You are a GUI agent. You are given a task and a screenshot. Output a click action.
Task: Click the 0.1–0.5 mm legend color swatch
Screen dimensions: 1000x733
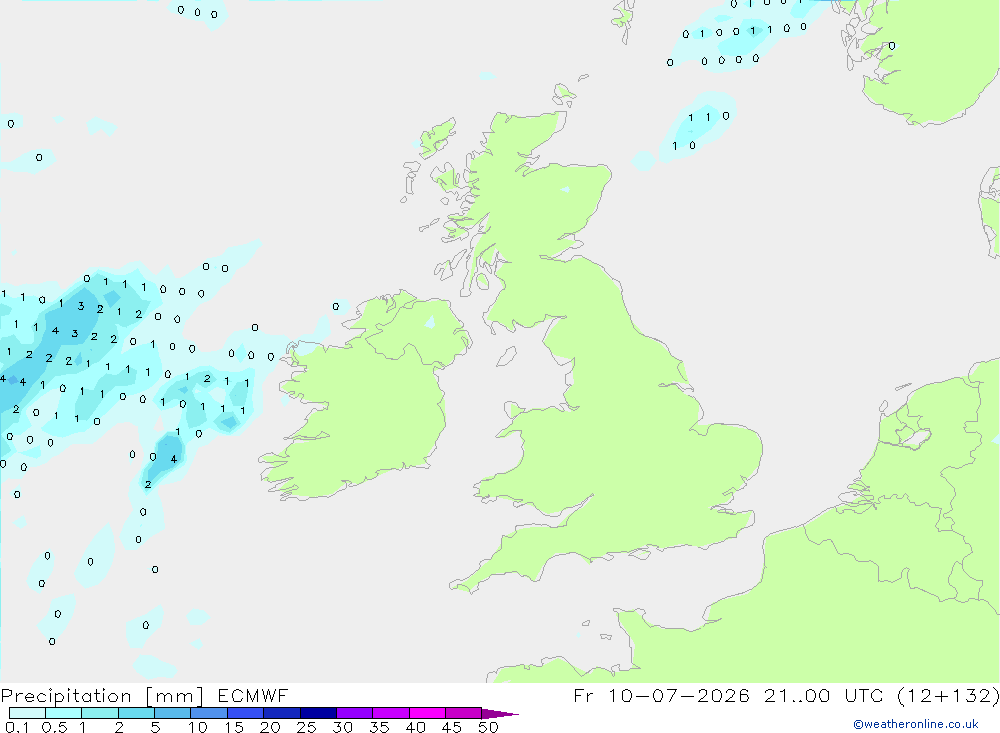27,713
